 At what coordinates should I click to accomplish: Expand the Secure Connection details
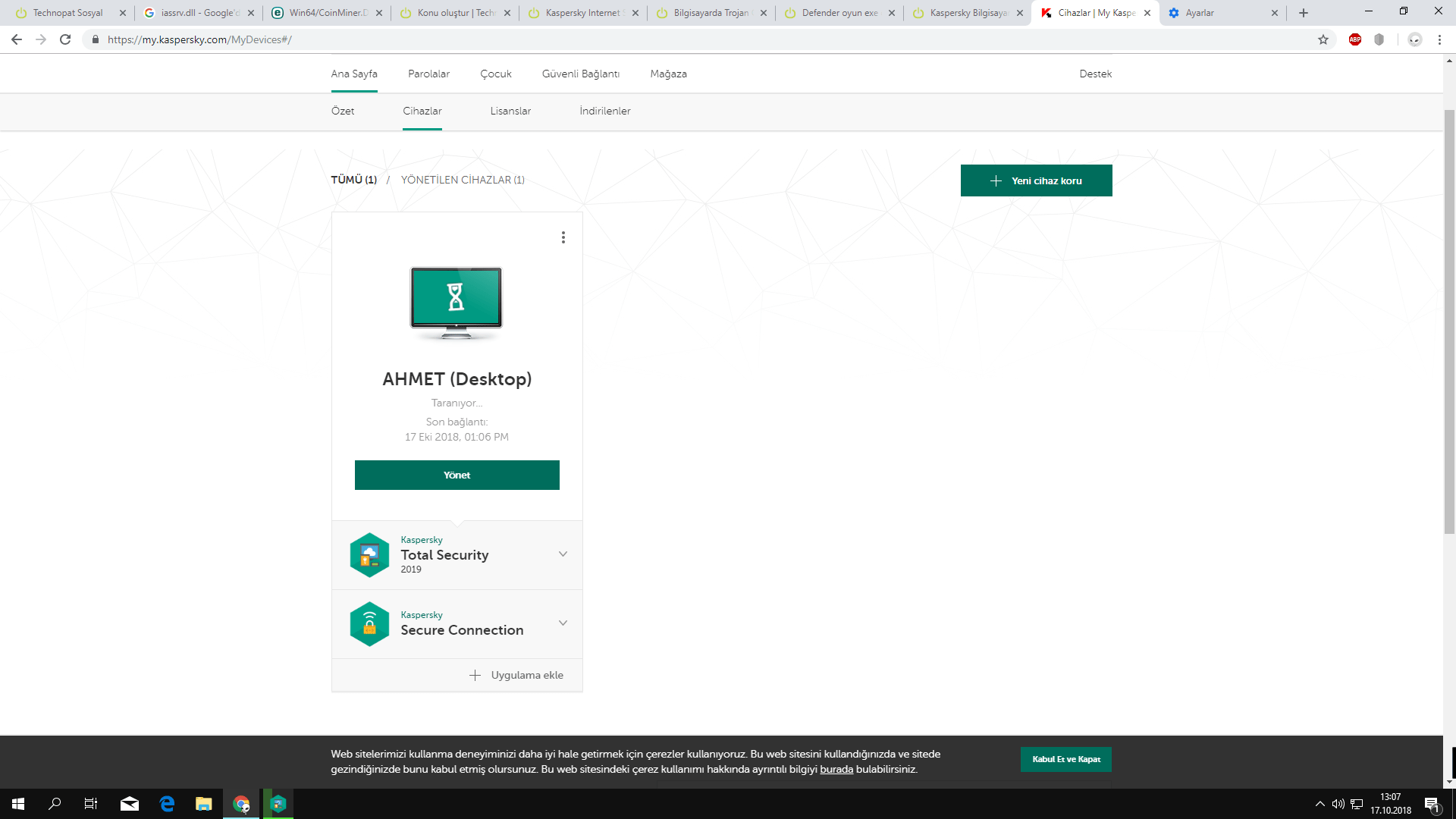pyautogui.click(x=563, y=623)
